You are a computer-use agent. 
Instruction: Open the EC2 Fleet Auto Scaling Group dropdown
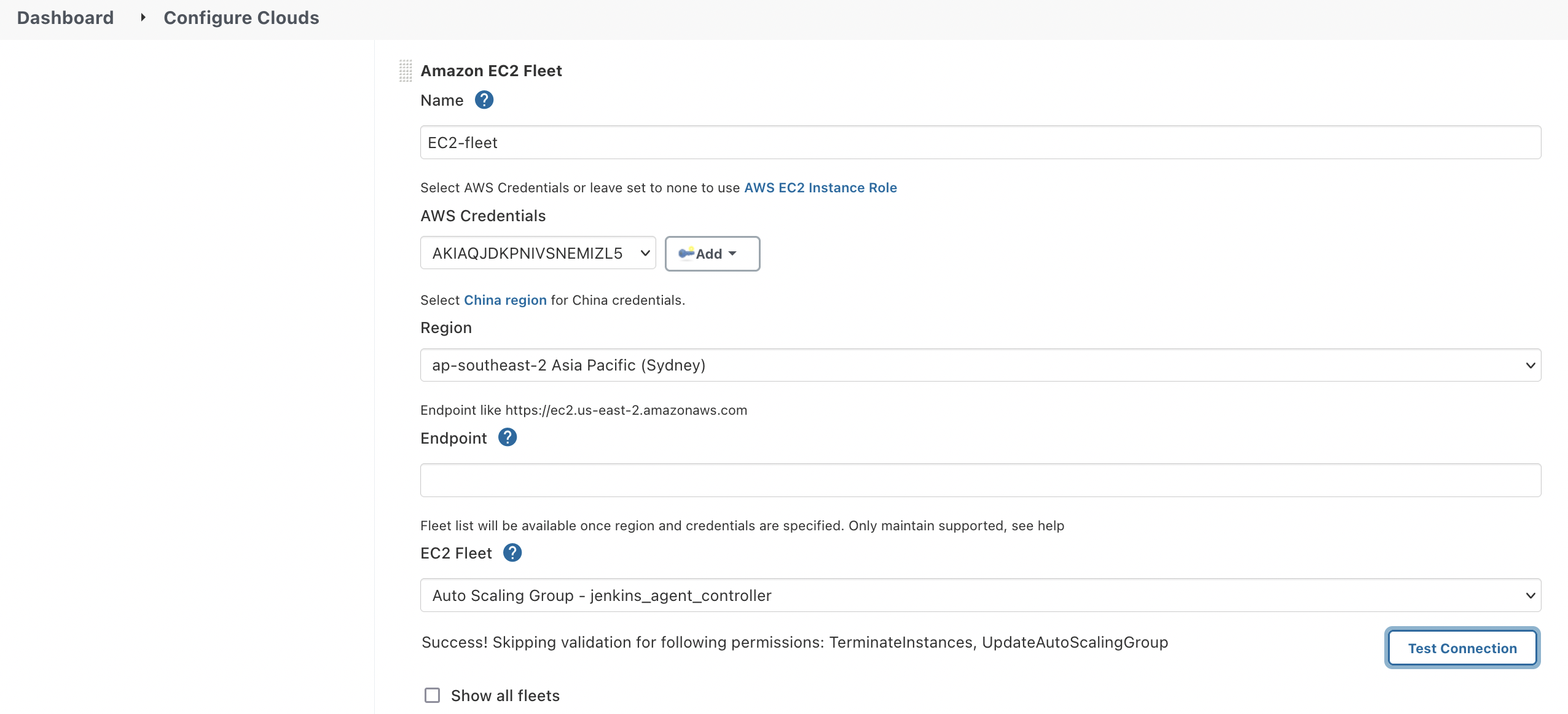[981, 595]
